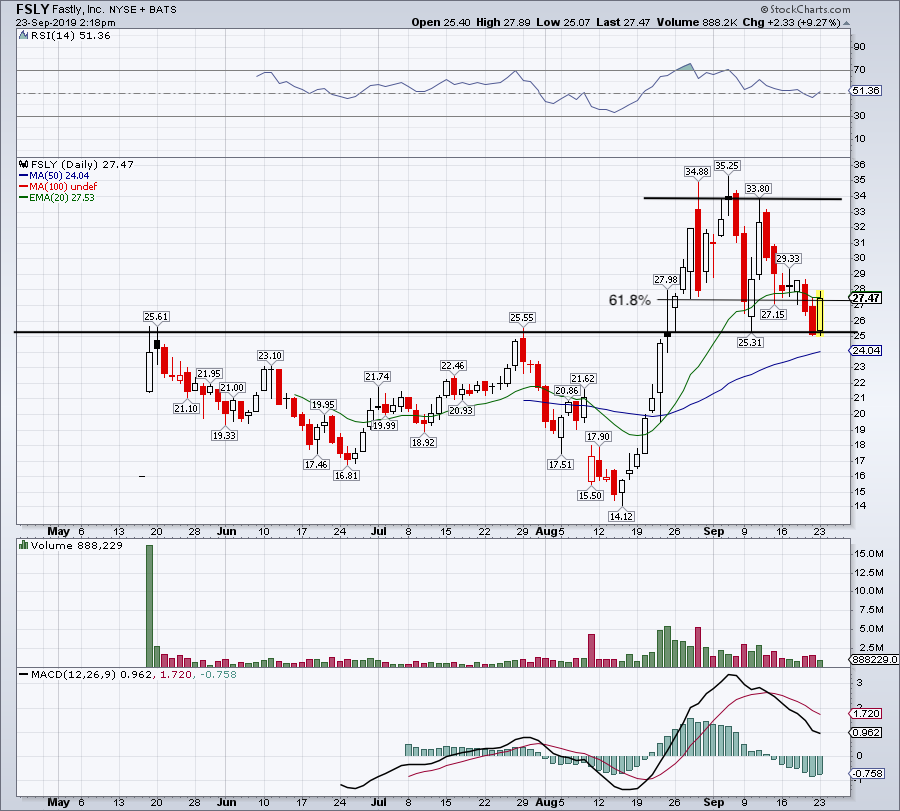Click the tallest green volume bar
The width and height of the screenshot is (900, 811).
pos(150,606)
